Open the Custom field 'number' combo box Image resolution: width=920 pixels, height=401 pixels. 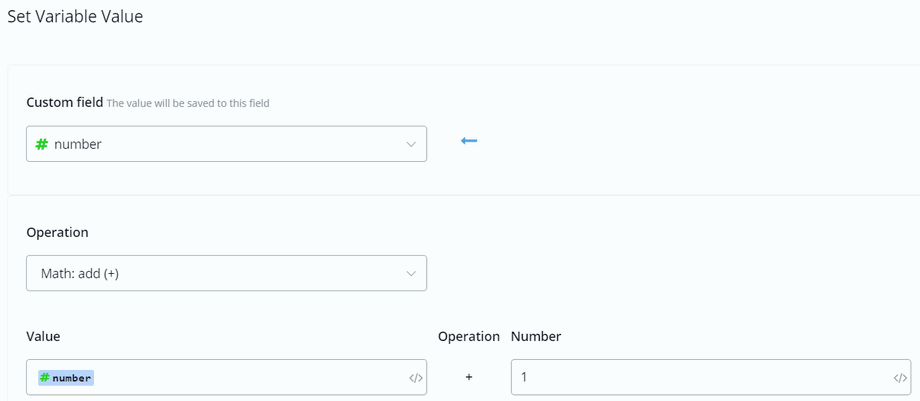(226, 144)
